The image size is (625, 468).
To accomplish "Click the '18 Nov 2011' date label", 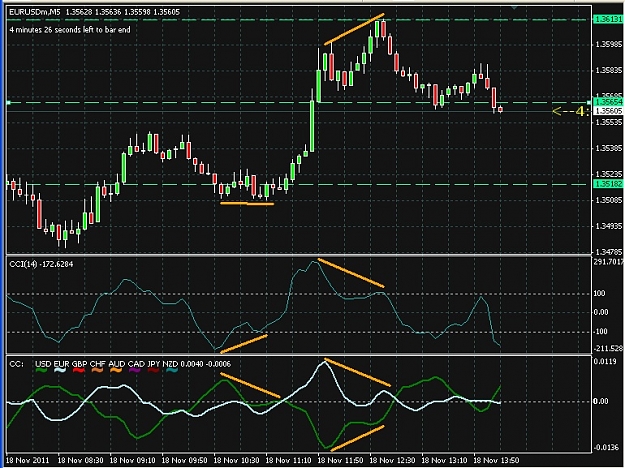I will [x=28, y=460].
